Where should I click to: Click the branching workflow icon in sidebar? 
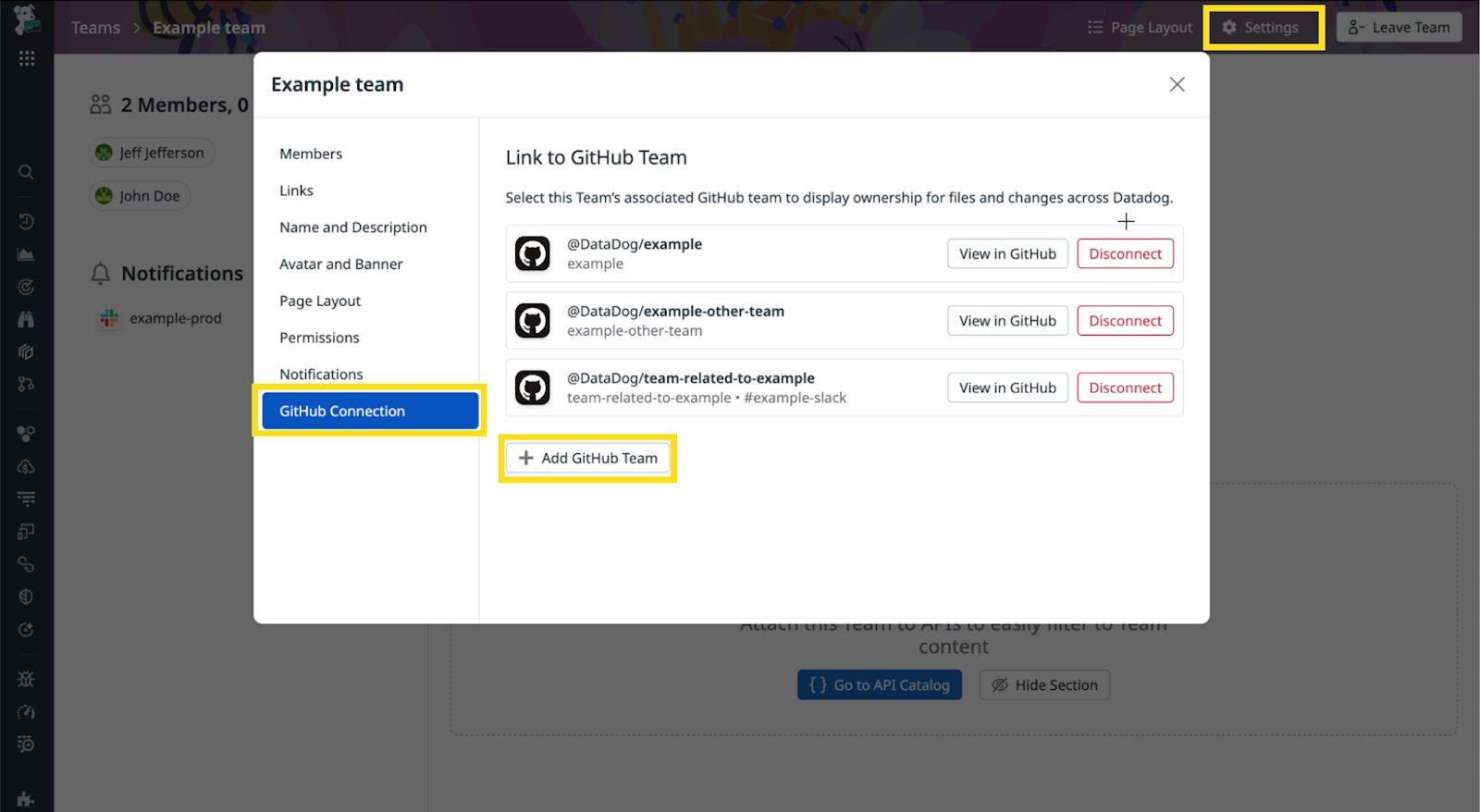point(26,384)
